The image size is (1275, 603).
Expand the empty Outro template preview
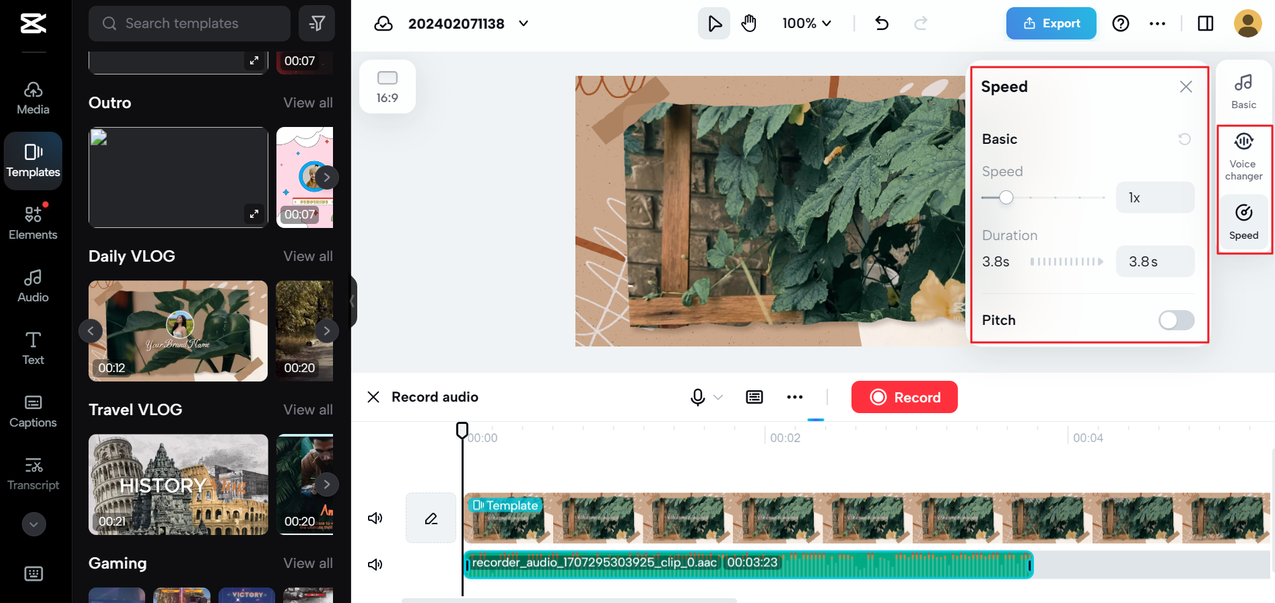coord(254,213)
